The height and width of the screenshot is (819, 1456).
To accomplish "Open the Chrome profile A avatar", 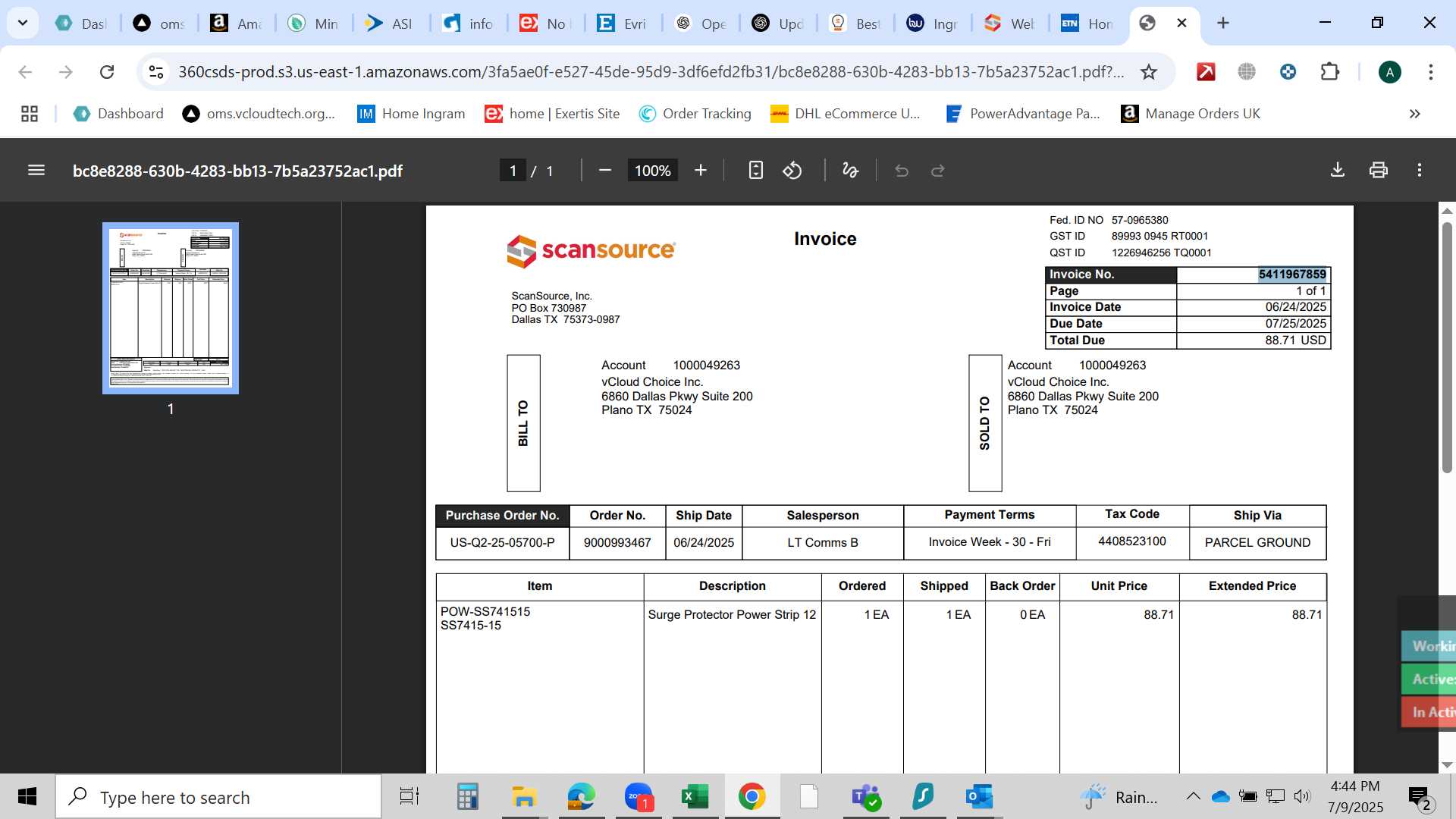I will (x=1389, y=72).
